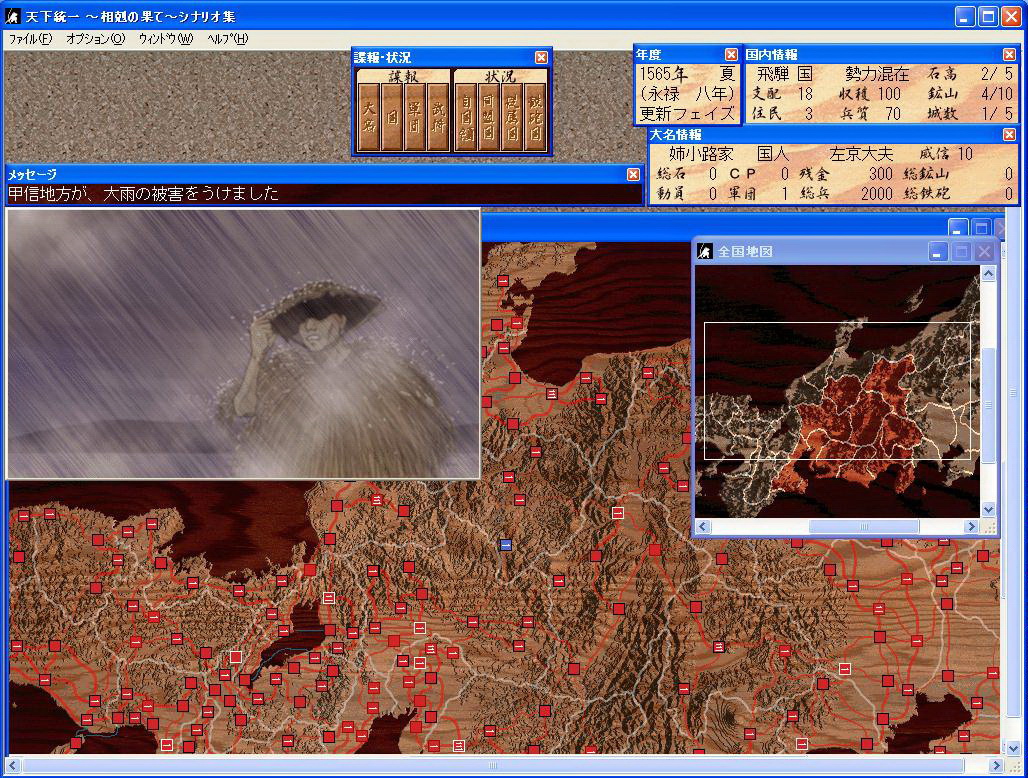
Task: Select the 国 espionage button
Action: pos(392,117)
